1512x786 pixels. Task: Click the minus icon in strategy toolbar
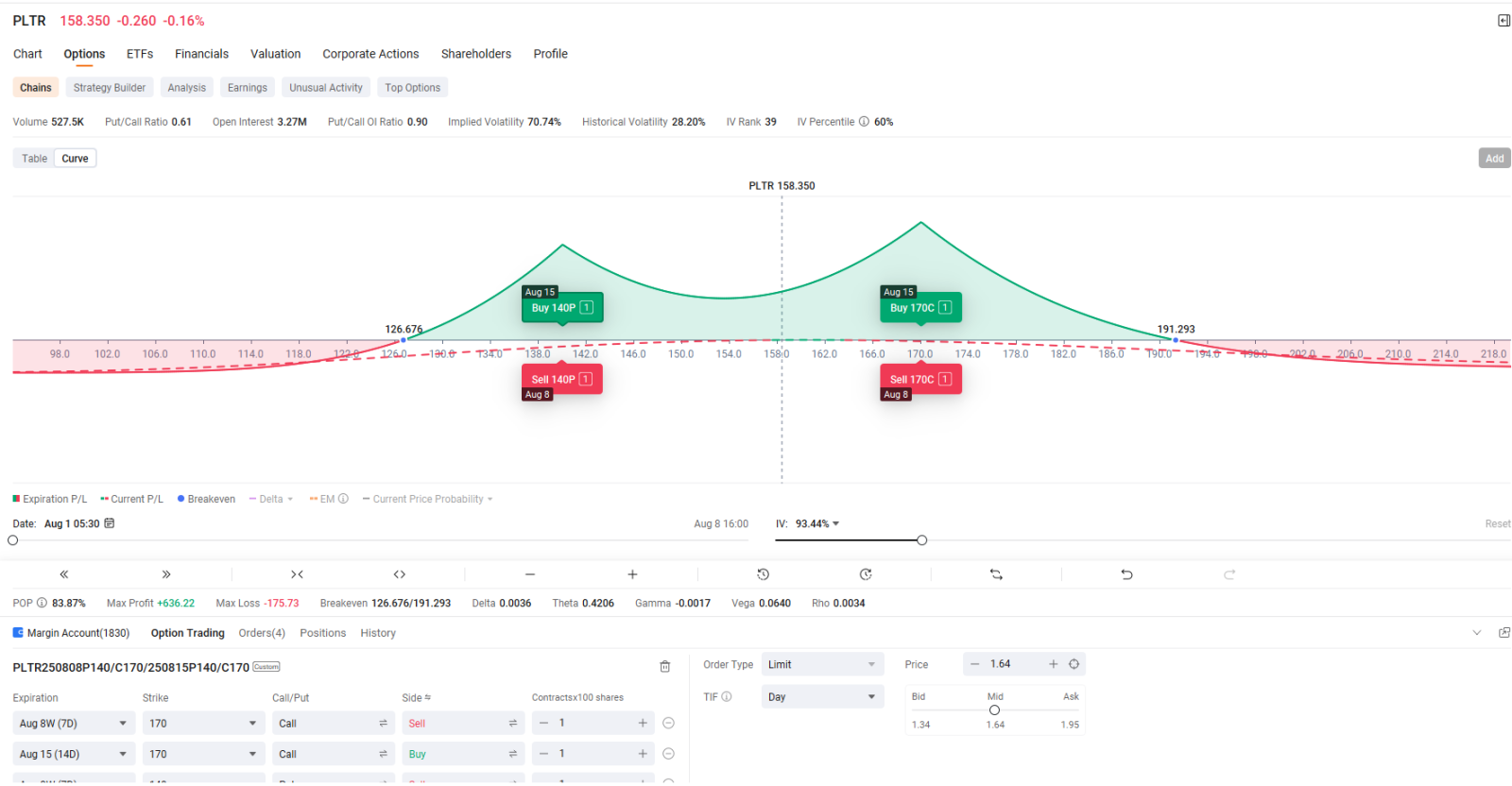[530, 574]
